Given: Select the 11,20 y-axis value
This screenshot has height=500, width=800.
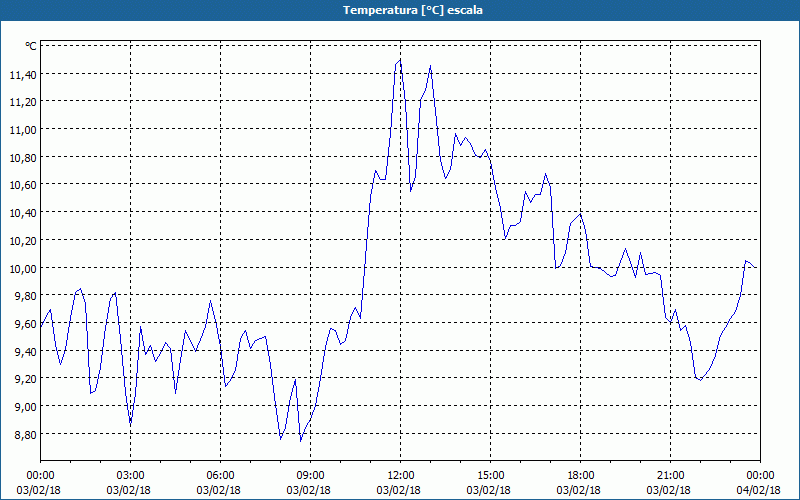Looking at the screenshot, I should pos(23,103).
